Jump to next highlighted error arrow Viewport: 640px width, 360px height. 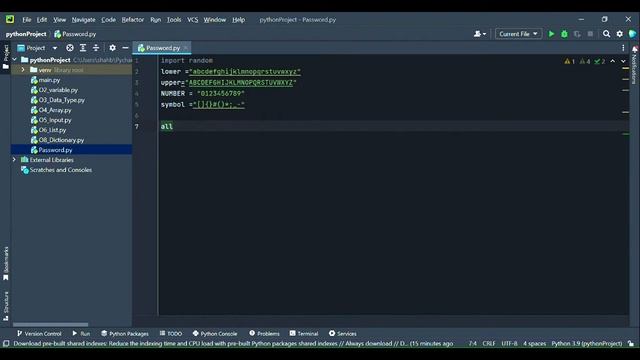click(623, 61)
